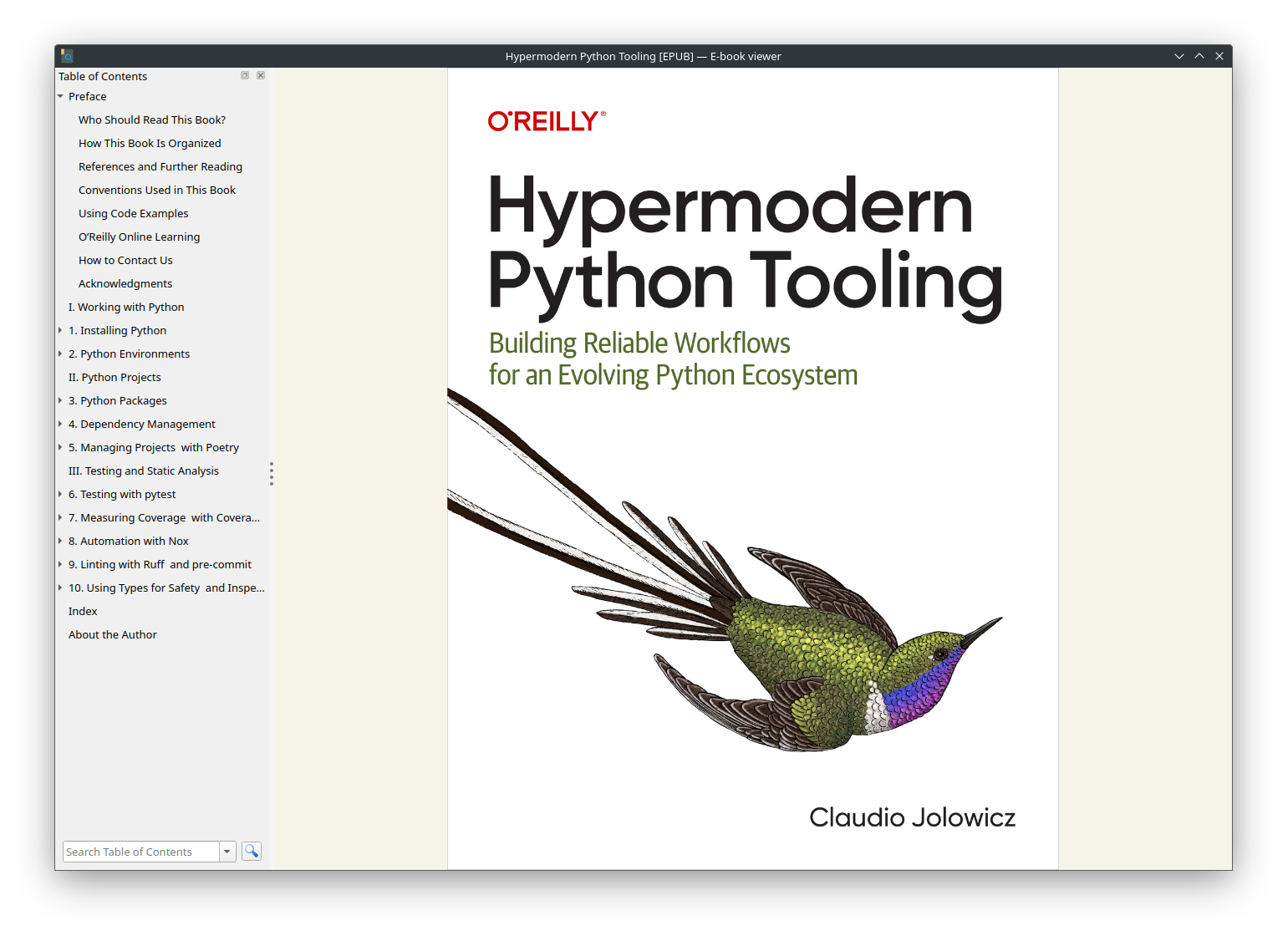Open the search history dropdown arrow

pos(227,852)
